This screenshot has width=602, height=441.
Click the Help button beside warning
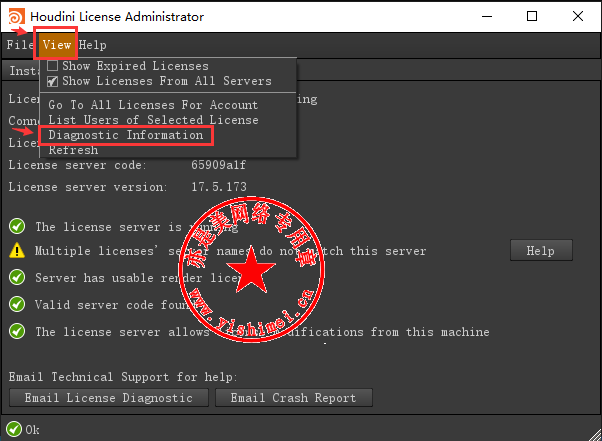pos(541,251)
